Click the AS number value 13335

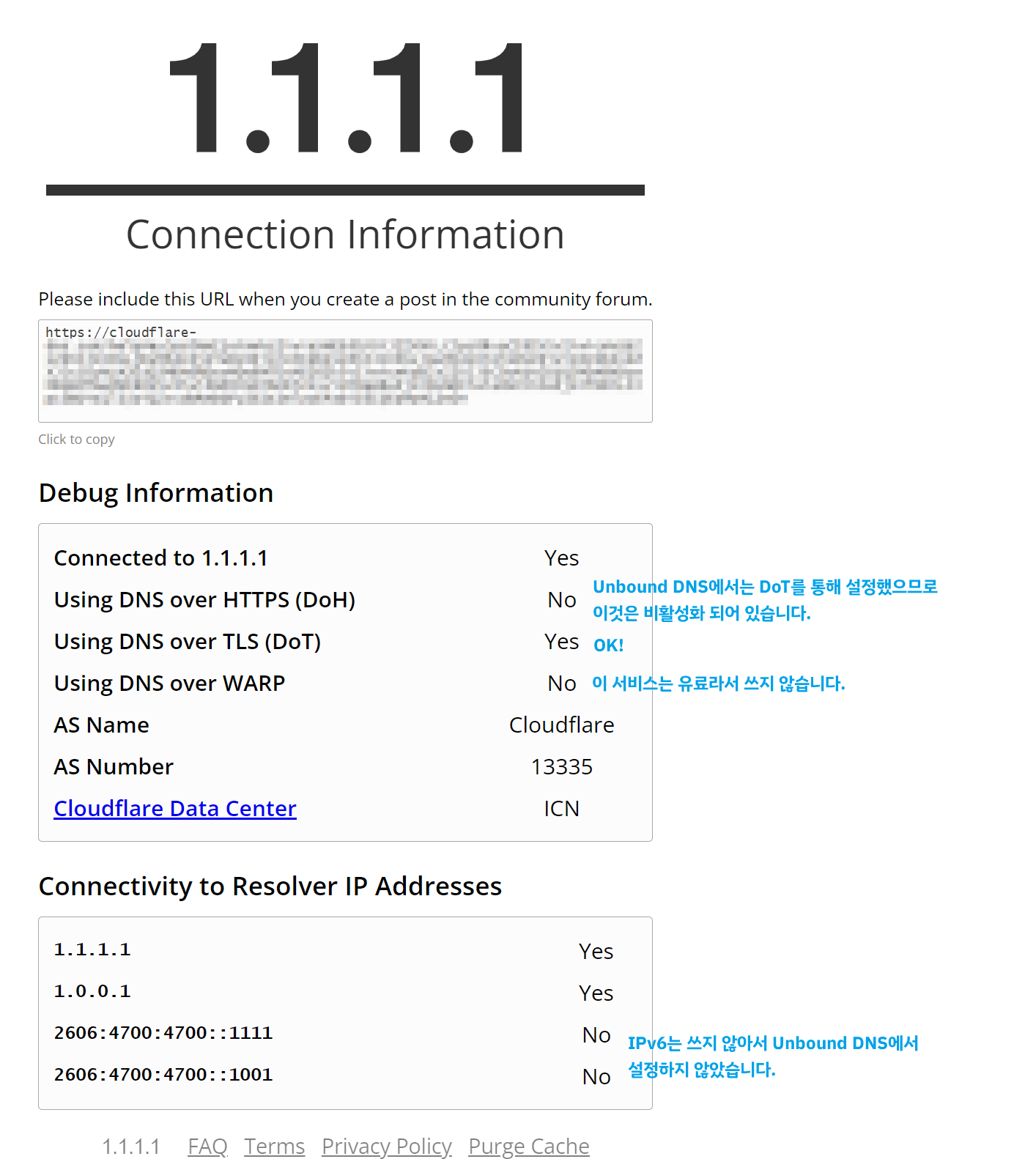tap(561, 766)
